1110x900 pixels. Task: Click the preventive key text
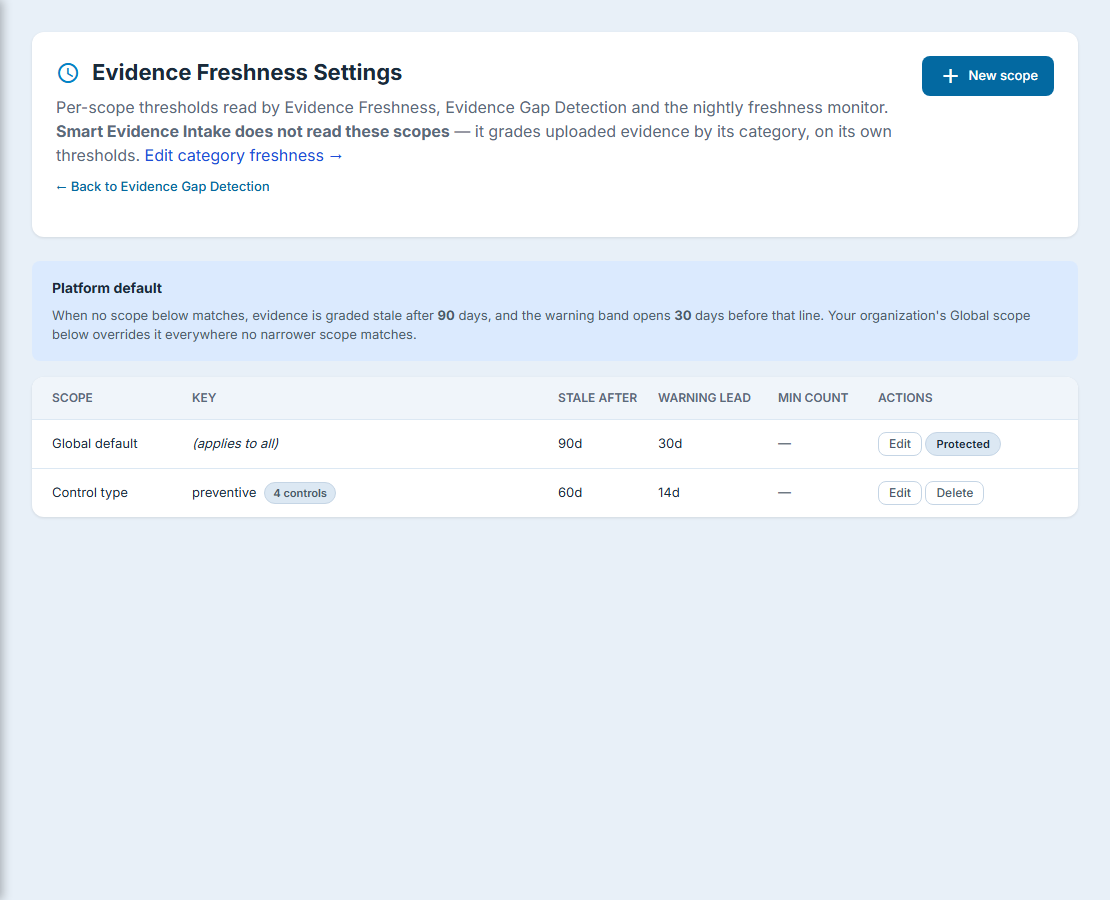click(x=224, y=493)
